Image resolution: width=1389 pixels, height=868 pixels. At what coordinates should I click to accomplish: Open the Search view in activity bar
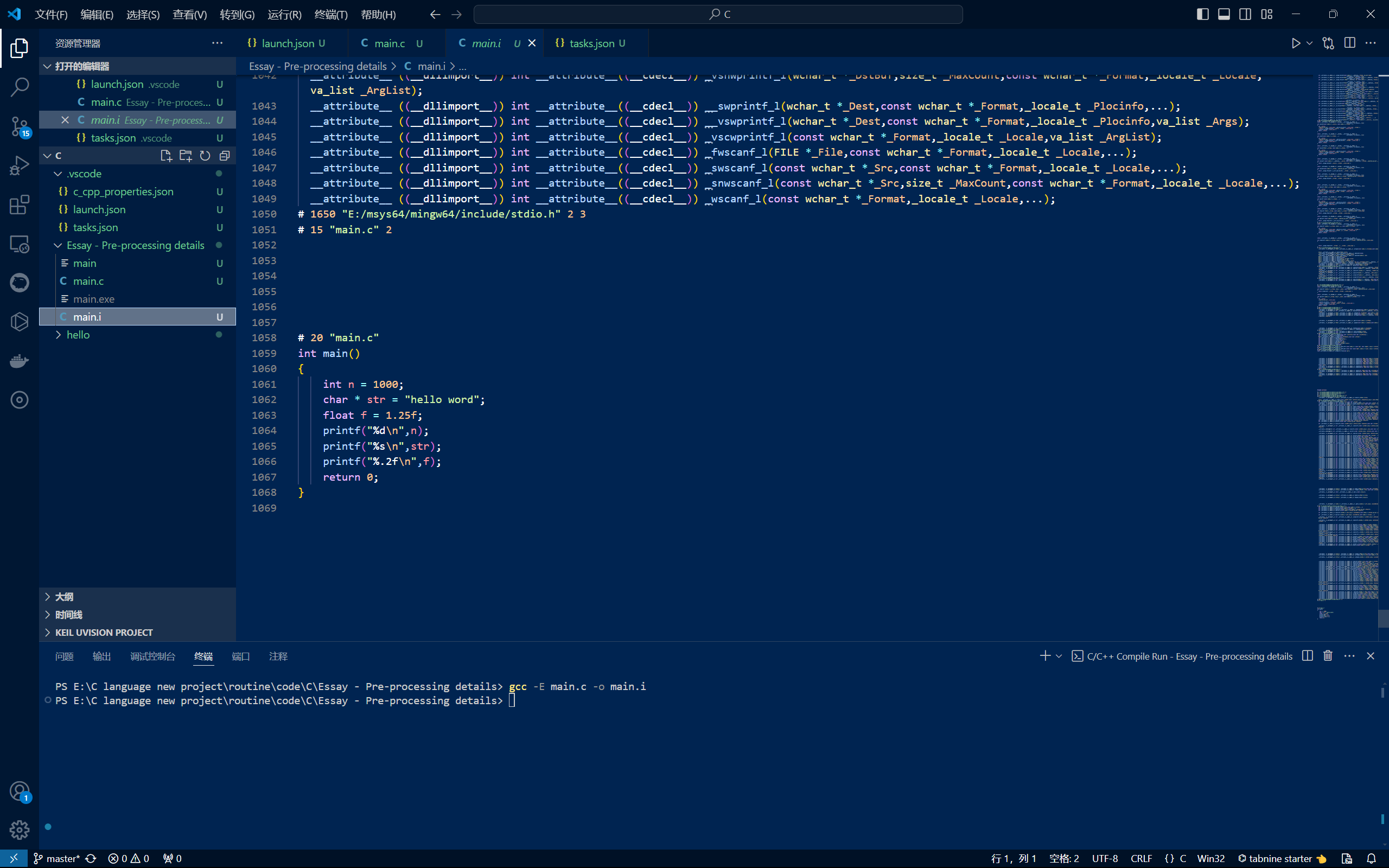[20, 87]
